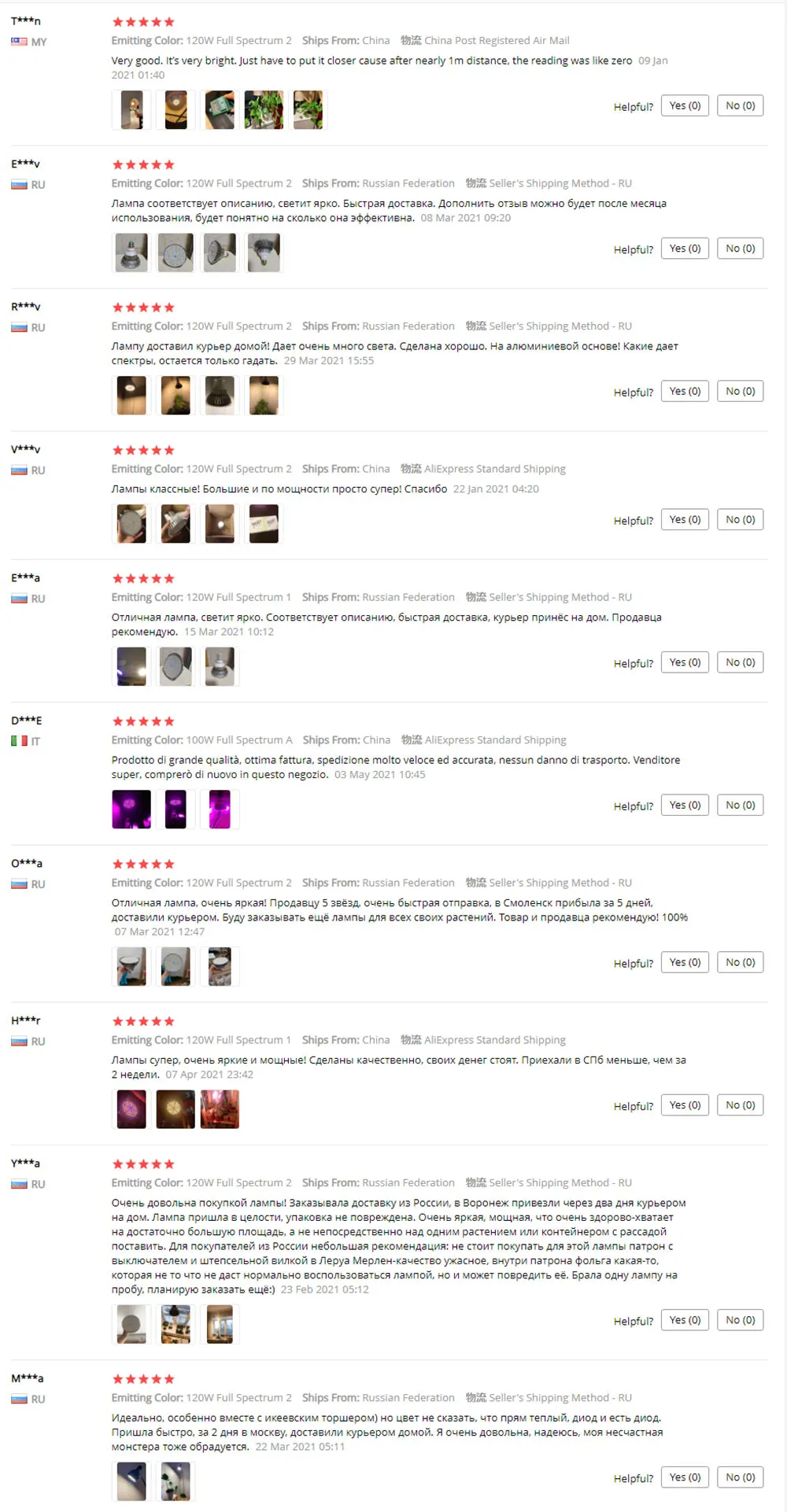The width and height of the screenshot is (787, 1512).
Task: Vote No (0) on E***v's review
Action: 741,249
